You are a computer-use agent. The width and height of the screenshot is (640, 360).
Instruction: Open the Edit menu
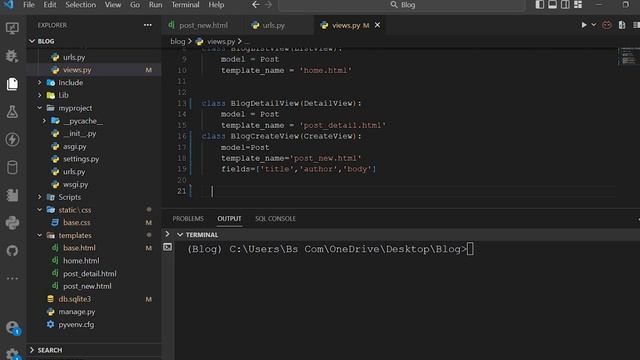tap(50, 5)
